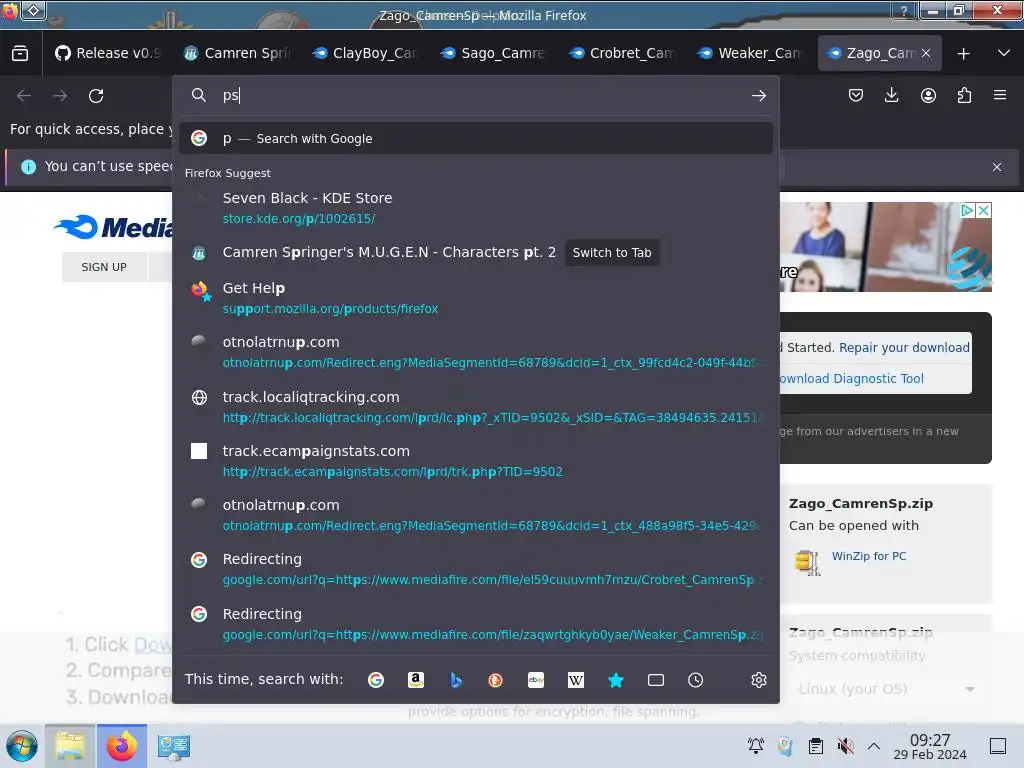Switch to Sago_Camre tab

tap(494, 54)
